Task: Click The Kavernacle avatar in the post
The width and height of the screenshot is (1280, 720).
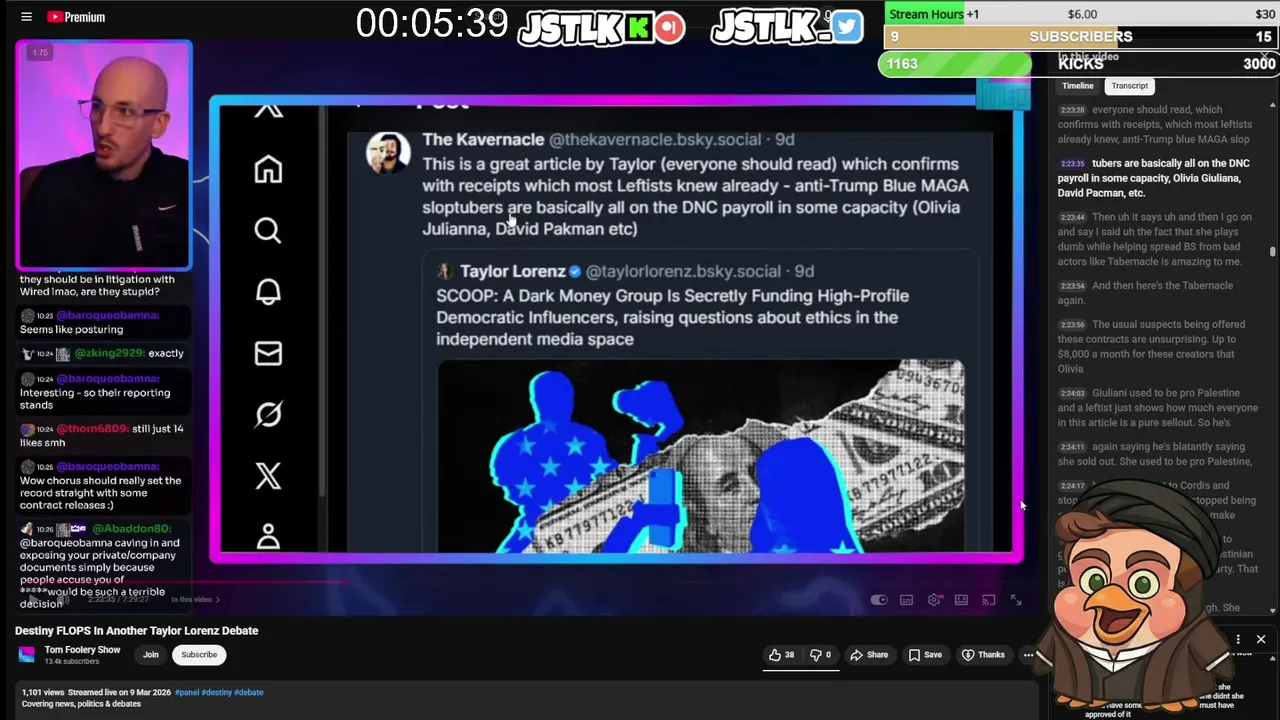Action: tap(388, 153)
